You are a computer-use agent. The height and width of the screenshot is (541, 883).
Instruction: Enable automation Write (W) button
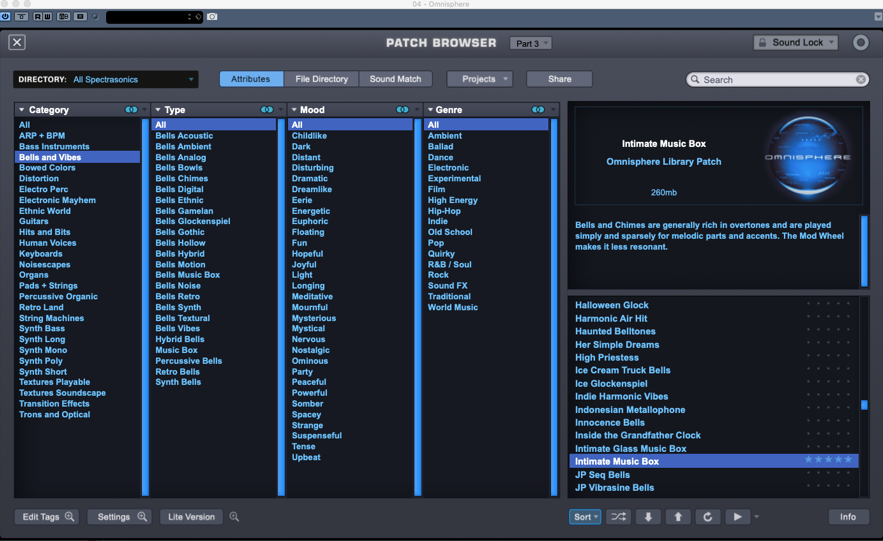point(48,17)
